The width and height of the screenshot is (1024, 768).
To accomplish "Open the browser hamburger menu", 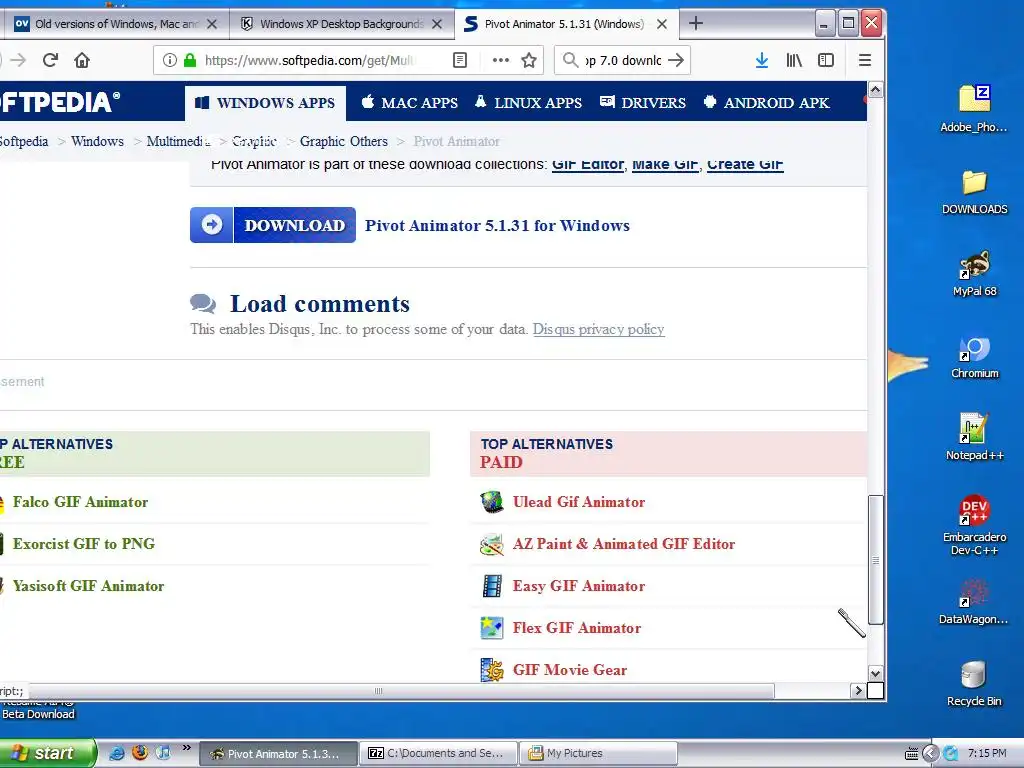I will point(865,60).
